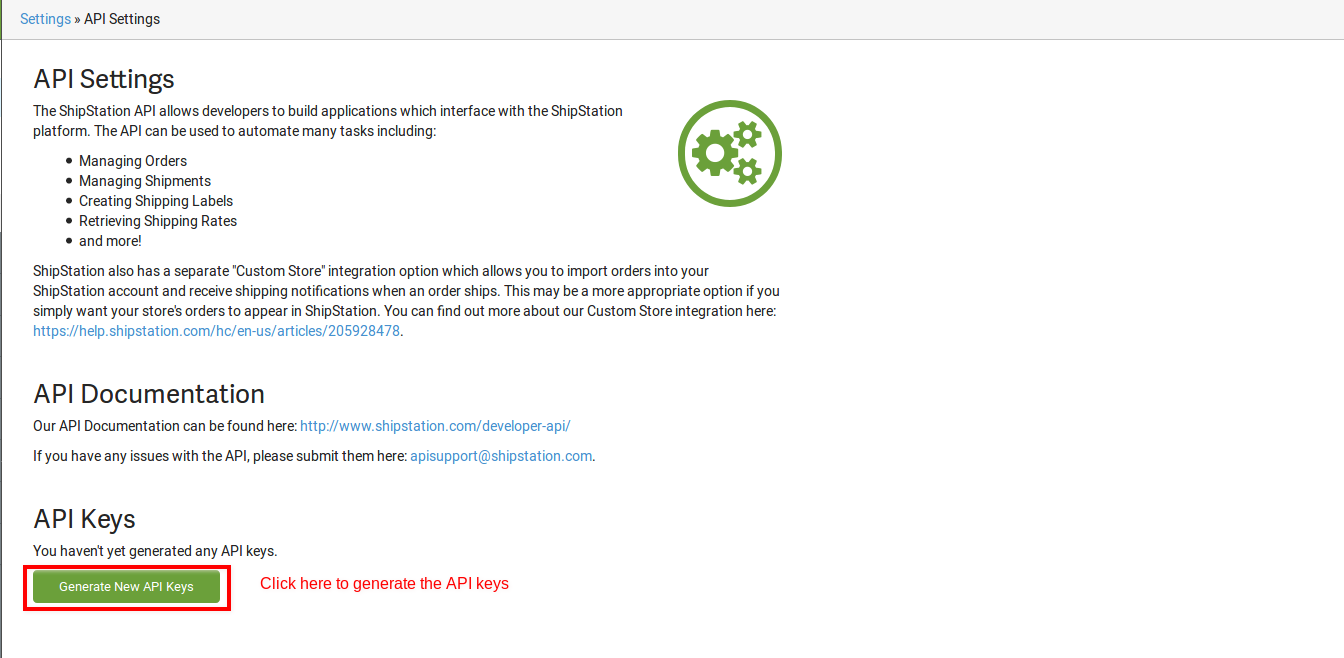1344x658 pixels.
Task: Click the "and more!" bullet item
Action: coord(110,241)
